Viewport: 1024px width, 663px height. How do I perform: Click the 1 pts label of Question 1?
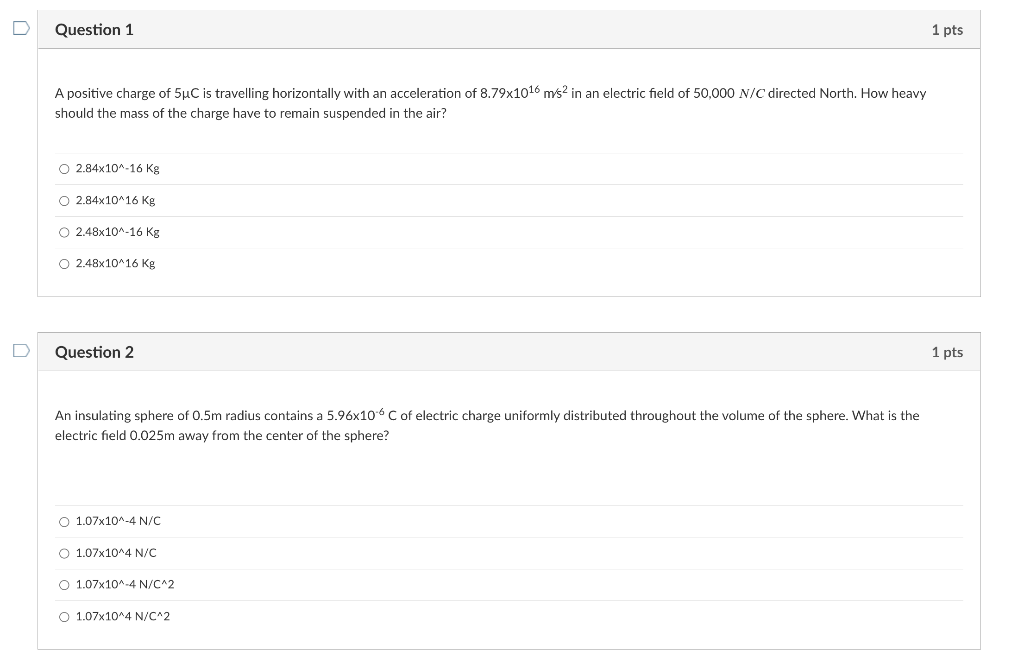pos(947,30)
